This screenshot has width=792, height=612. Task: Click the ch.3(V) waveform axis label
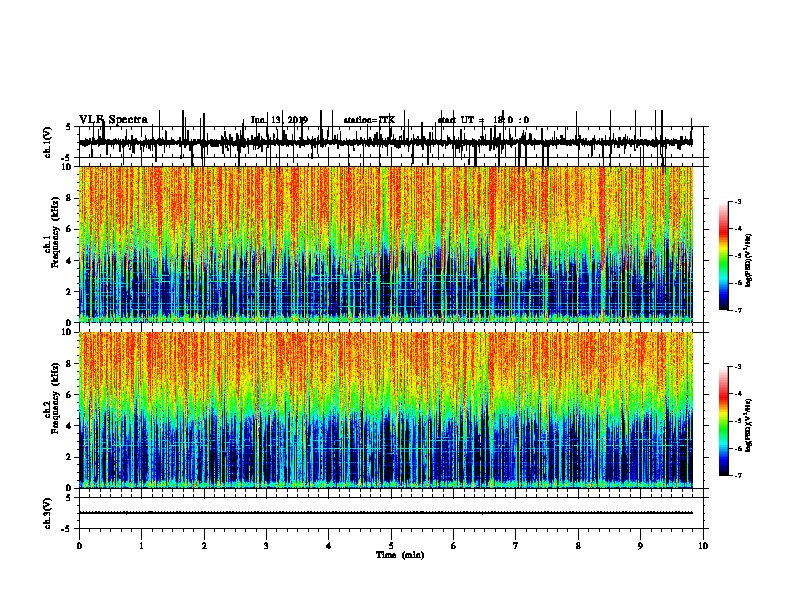(48, 513)
